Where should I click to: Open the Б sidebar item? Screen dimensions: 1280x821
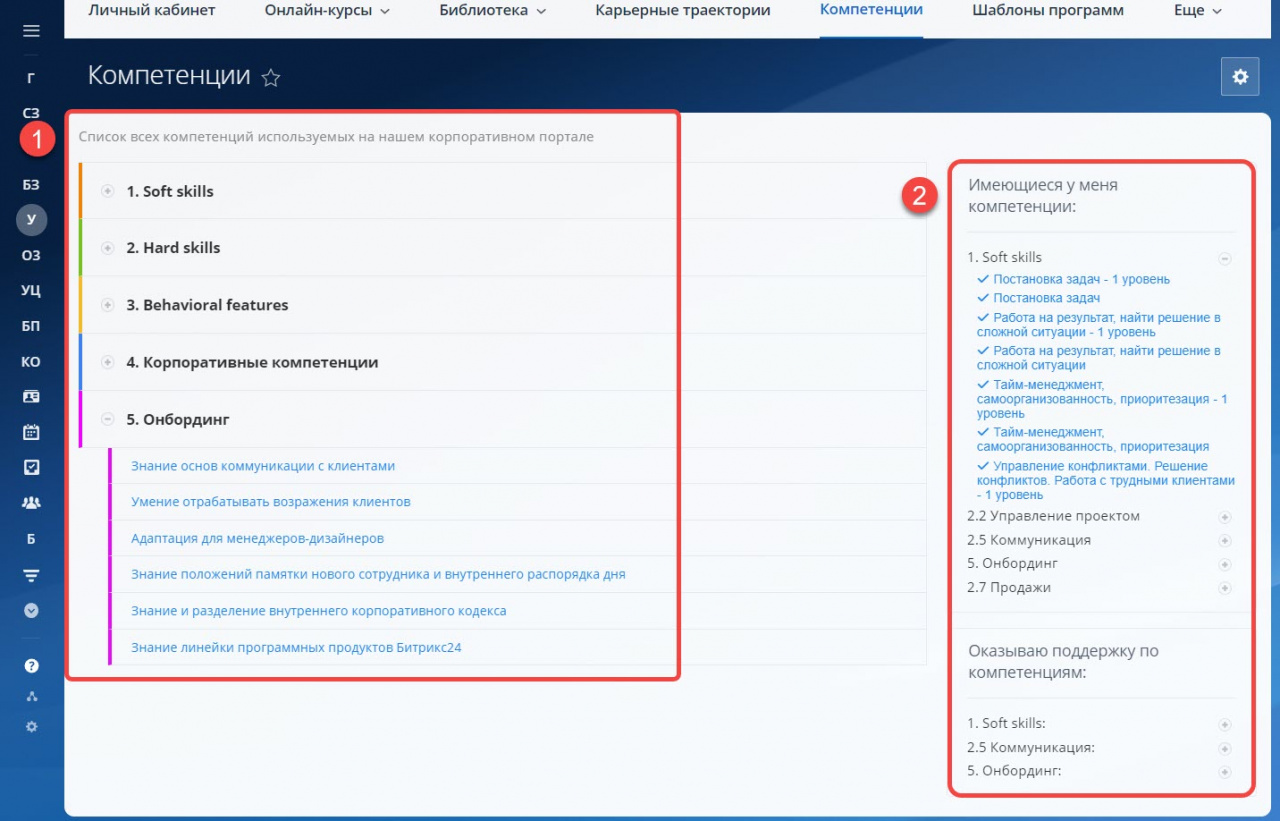pyautogui.click(x=31, y=539)
